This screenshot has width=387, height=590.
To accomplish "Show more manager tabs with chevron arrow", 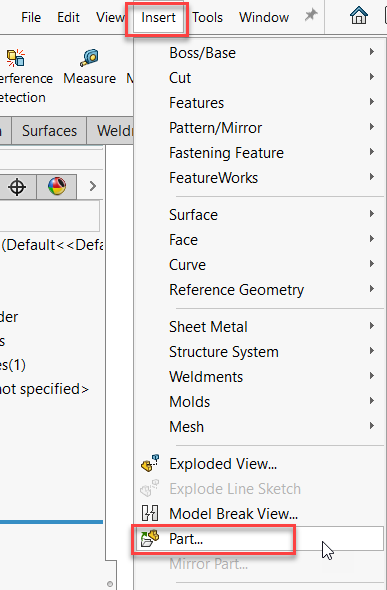I will pyautogui.click(x=93, y=186).
